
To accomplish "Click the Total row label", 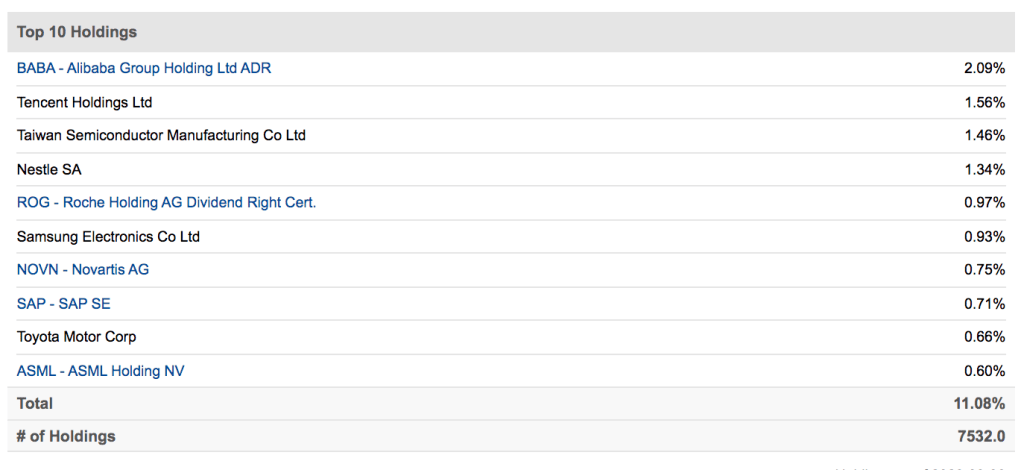I will pyautogui.click(x=35, y=403).
